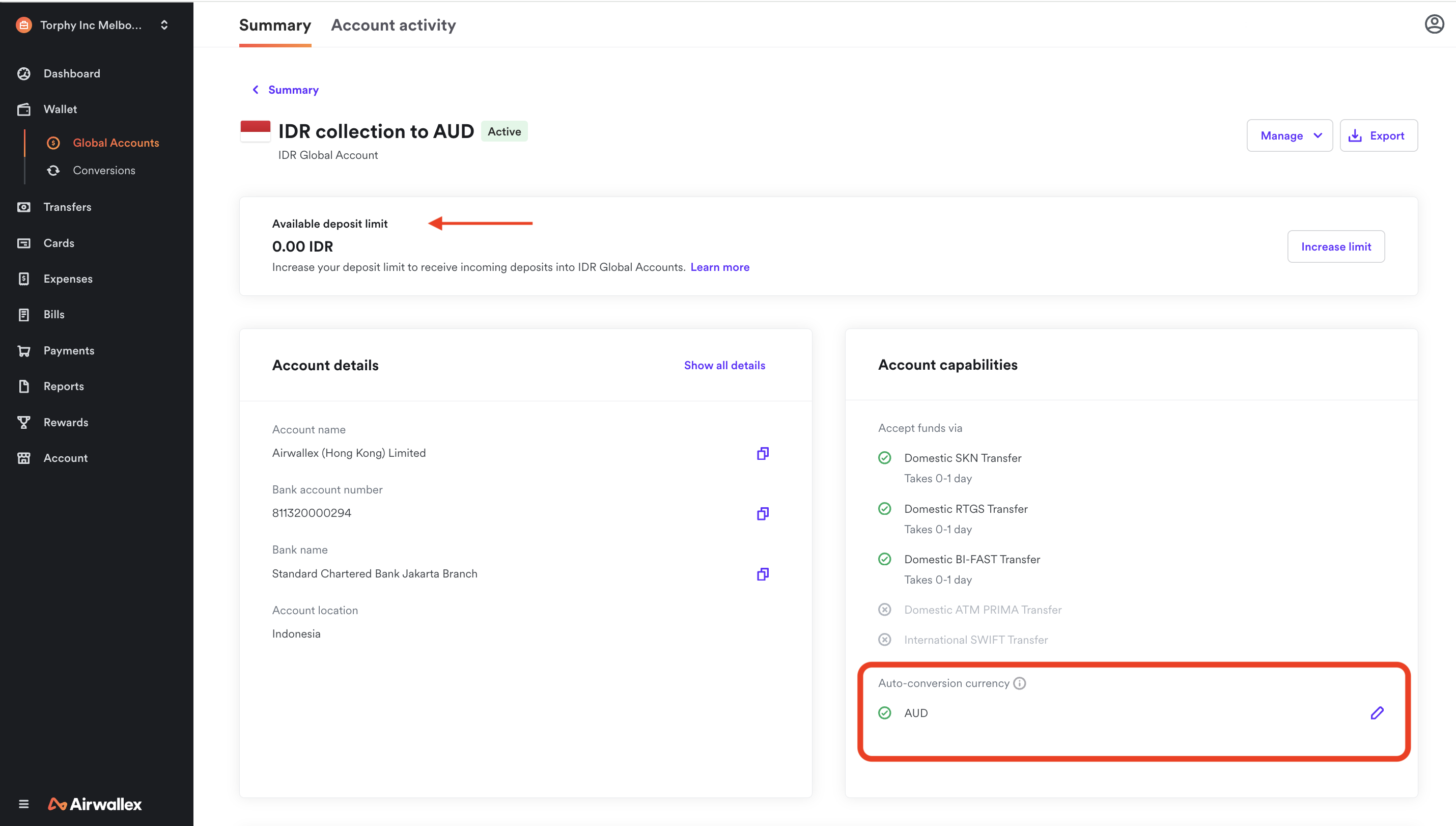Switch to Account activity tab
This screenshot has width=1456, height=826.
[393, 25]
